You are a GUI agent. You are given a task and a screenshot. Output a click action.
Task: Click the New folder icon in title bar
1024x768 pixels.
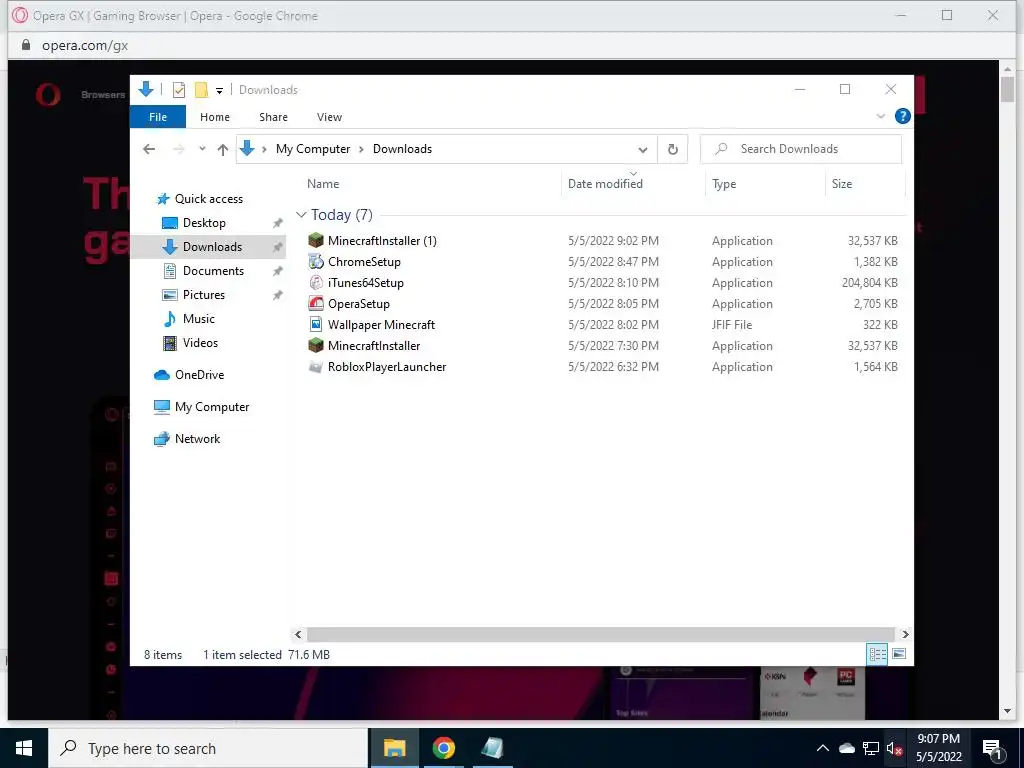(202, 90)
